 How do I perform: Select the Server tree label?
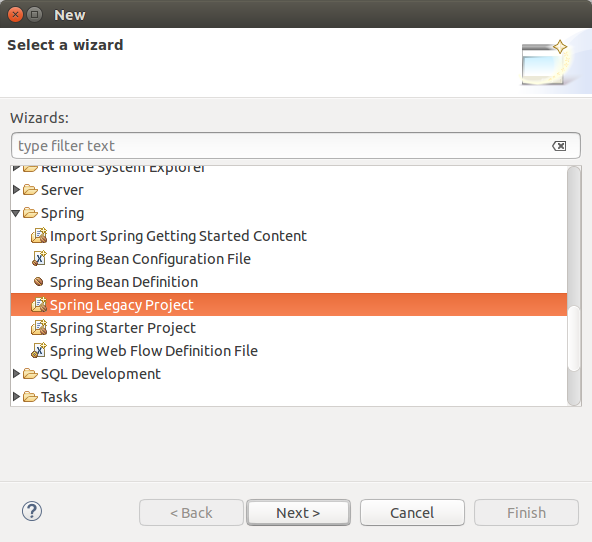[62, 190]
